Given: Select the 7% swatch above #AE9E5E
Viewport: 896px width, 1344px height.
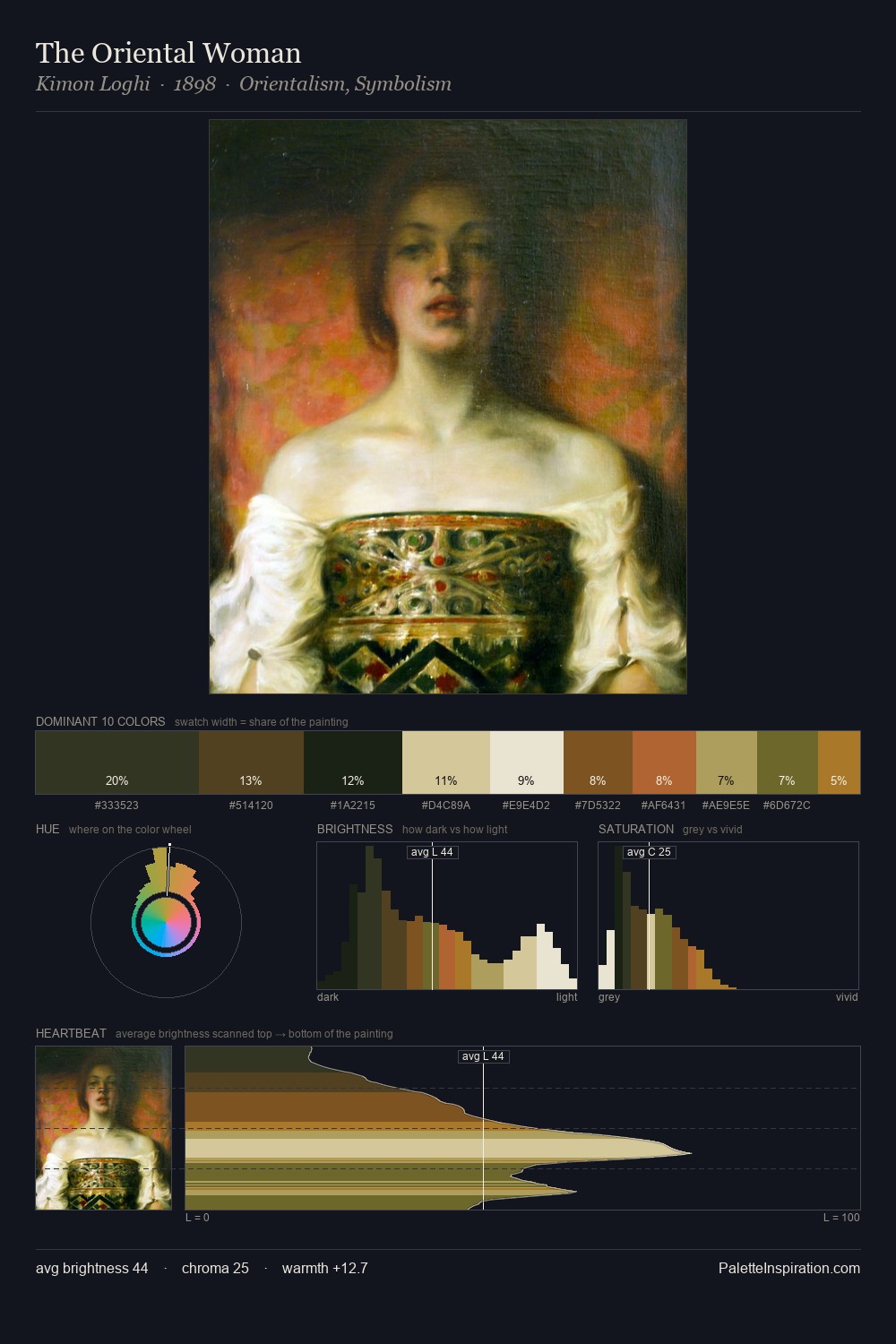Looking at the screenshot, I should pos(727,762).
